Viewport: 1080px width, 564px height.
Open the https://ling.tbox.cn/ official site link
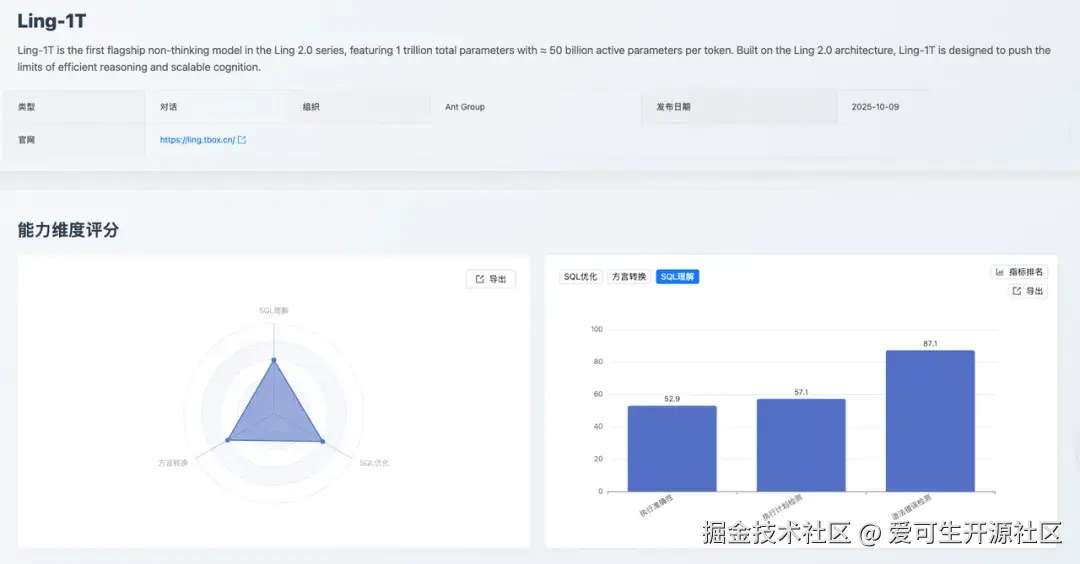coord(197,140)
